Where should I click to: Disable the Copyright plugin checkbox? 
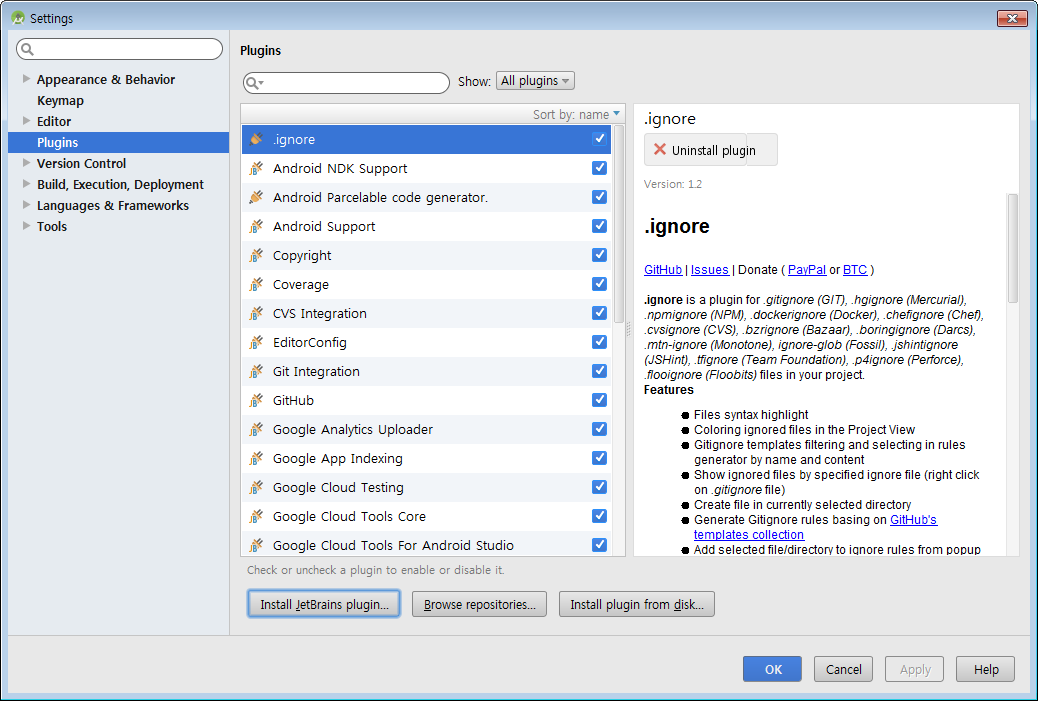coord(599,255)
